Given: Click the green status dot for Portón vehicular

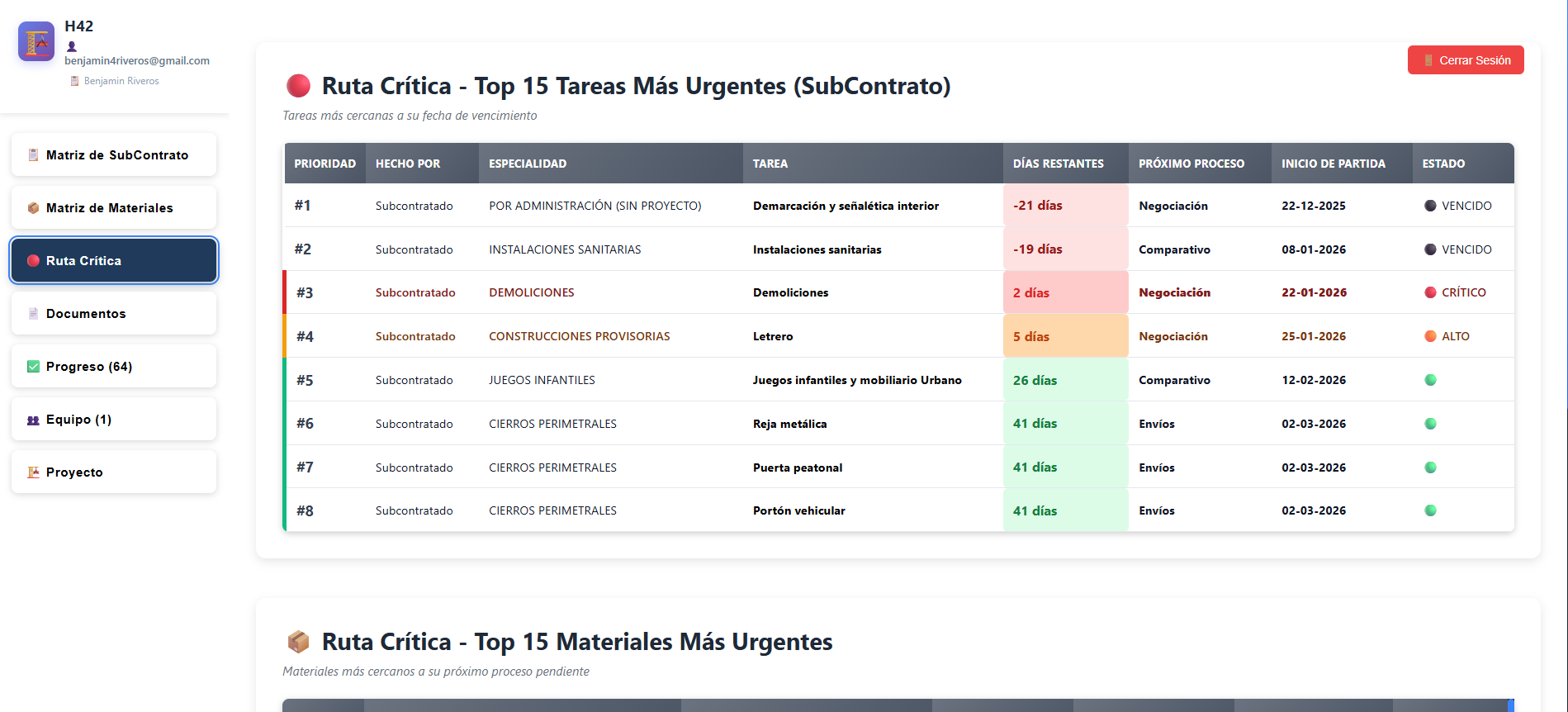Looking at the screenshot, I should click(x=1430, y=510).
